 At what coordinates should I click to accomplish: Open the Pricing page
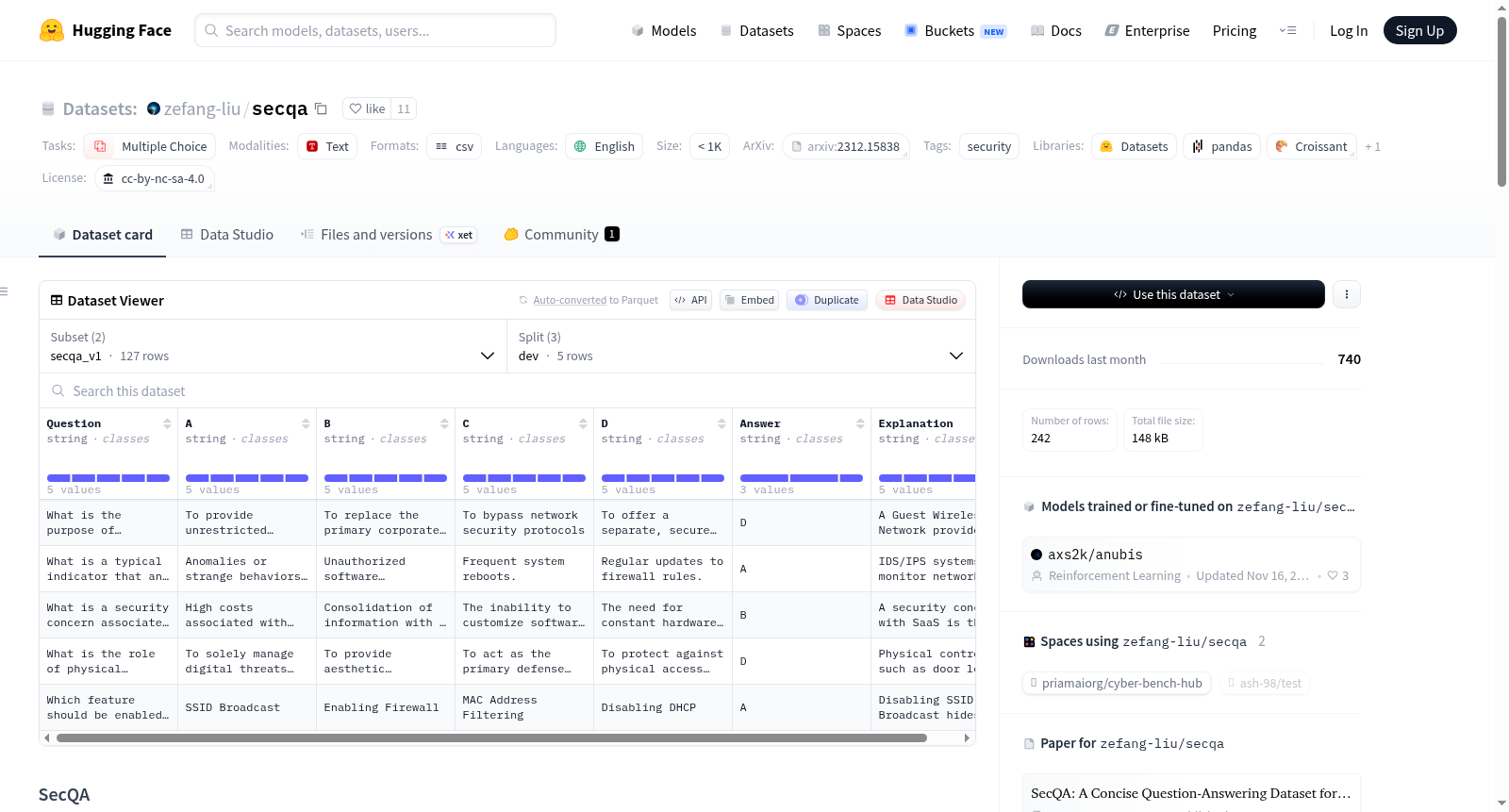tap(1235, 30)
